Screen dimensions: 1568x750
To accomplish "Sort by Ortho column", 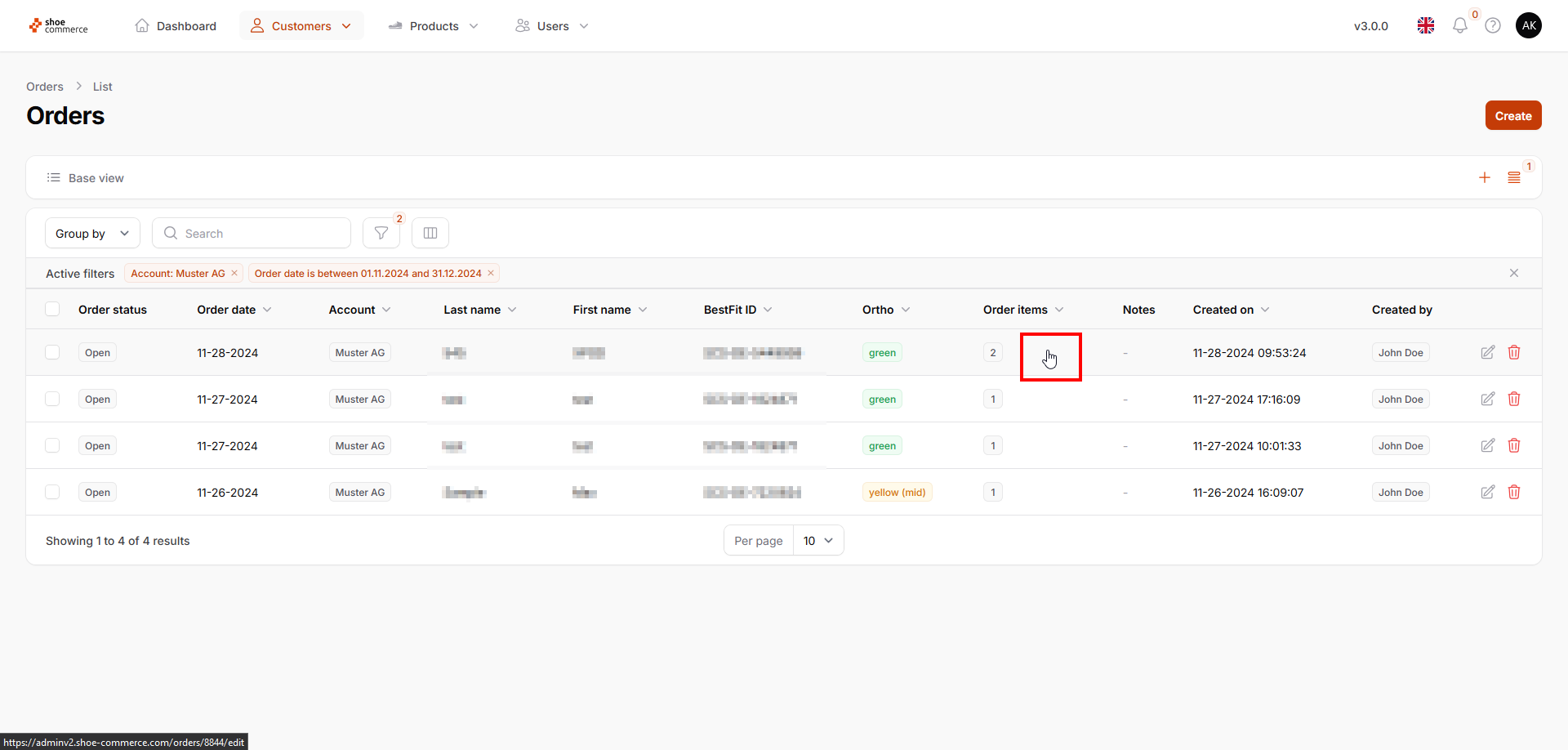I will (x=886, y=310).
